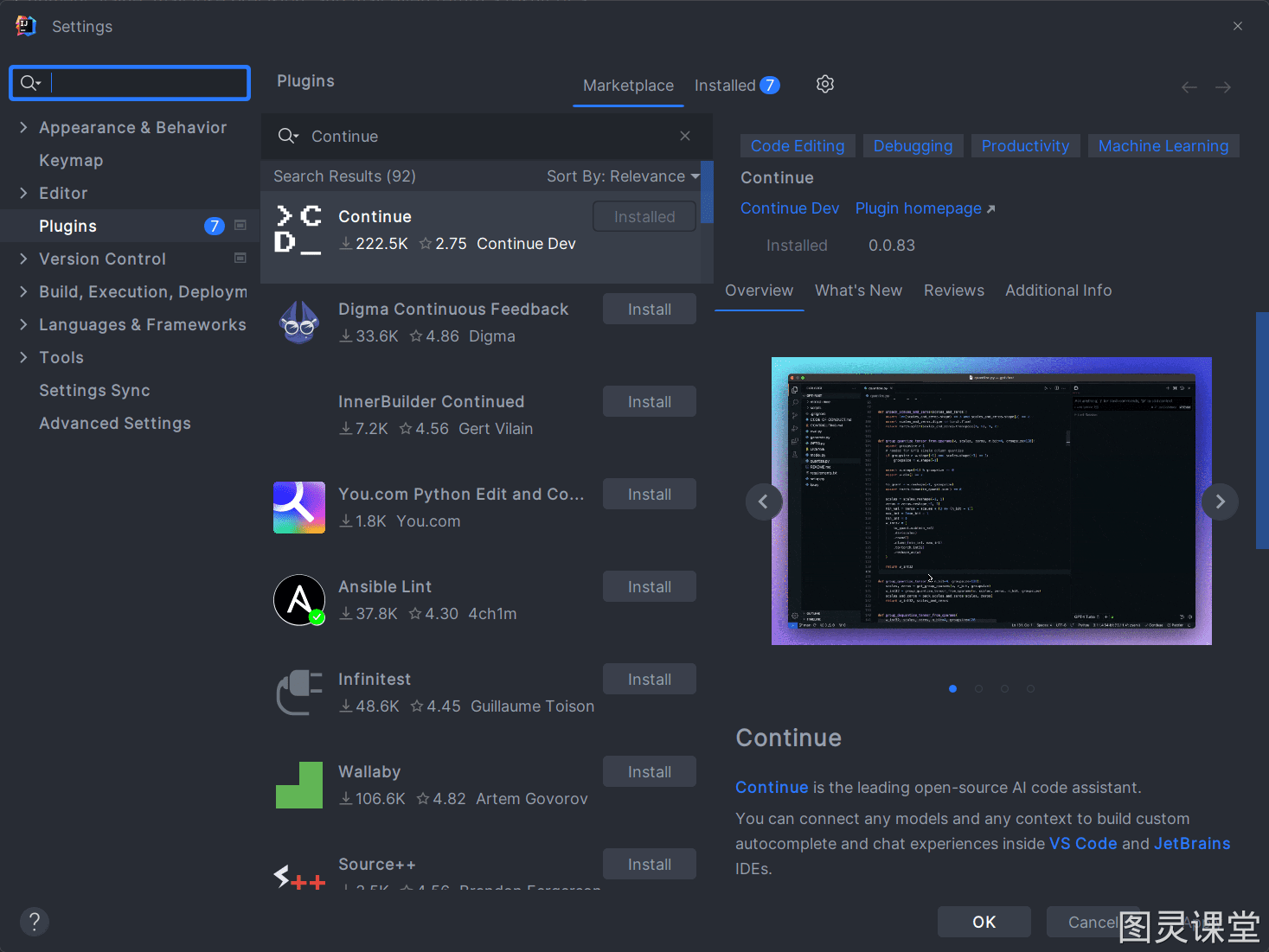1269x952 pixels.
Task: Expand Appearance & Behavior settings
Action: (x=23, y=127)
